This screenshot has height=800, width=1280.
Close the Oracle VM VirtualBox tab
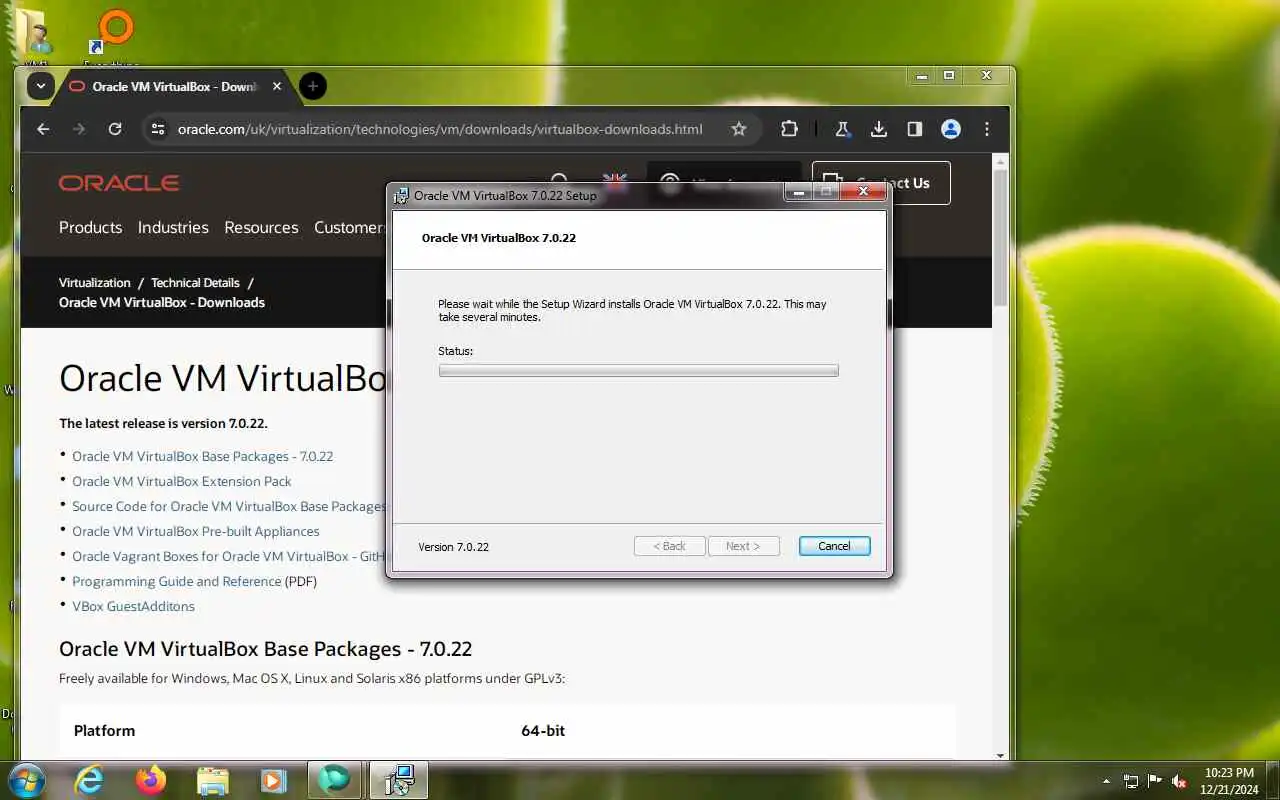[x=277, y=86]
